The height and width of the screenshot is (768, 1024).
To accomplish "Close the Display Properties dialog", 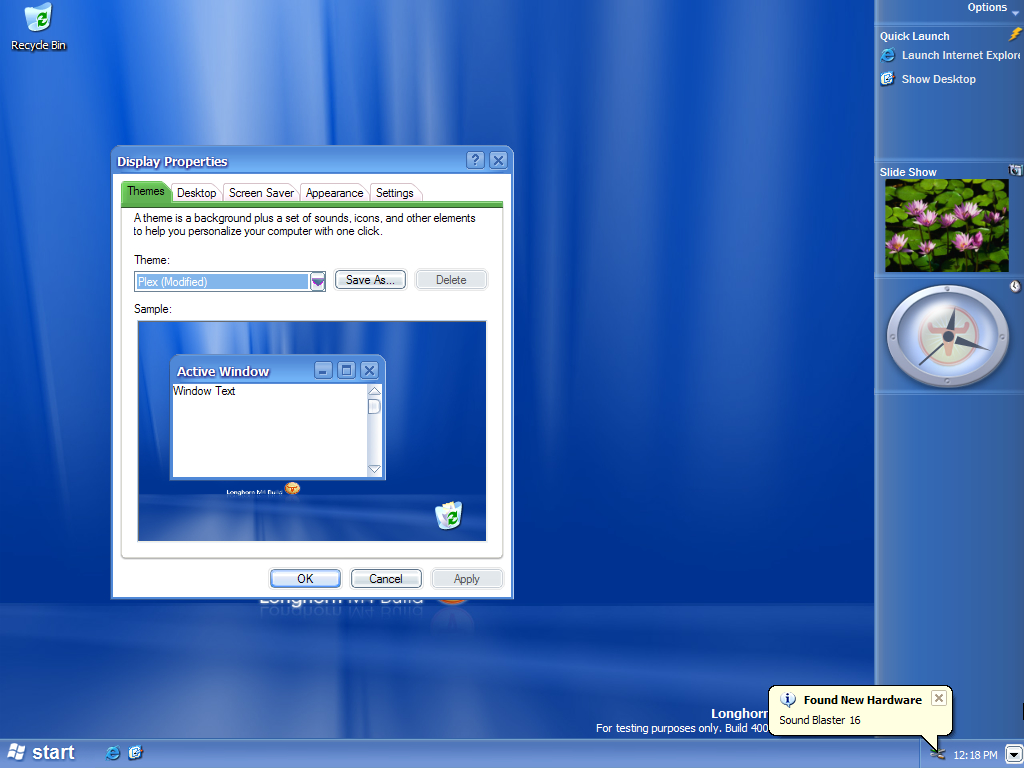I will tap(498, 160).
